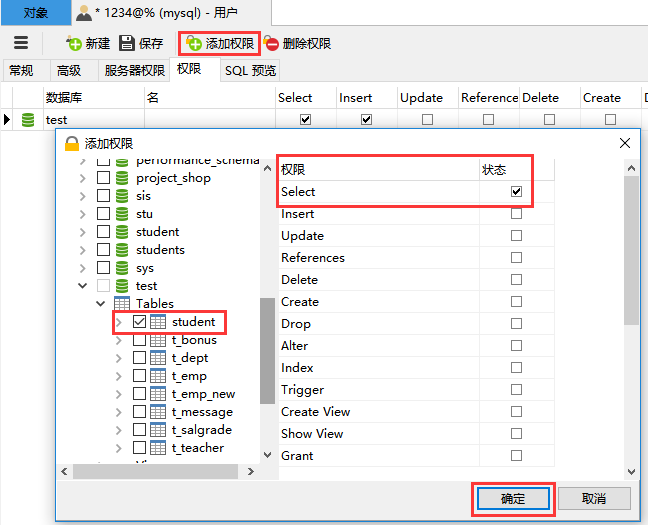The image size is (648, 525).
Task: Expand the t_message table node
Action: tap(119, 412)
